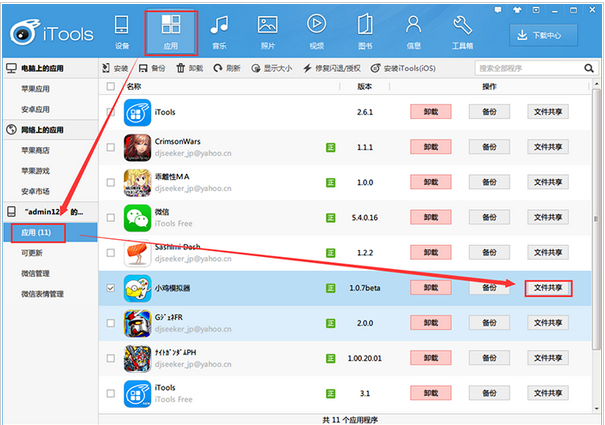
Task: Click the 小鸡模拟器 app icon
Action: click(137, 288)
